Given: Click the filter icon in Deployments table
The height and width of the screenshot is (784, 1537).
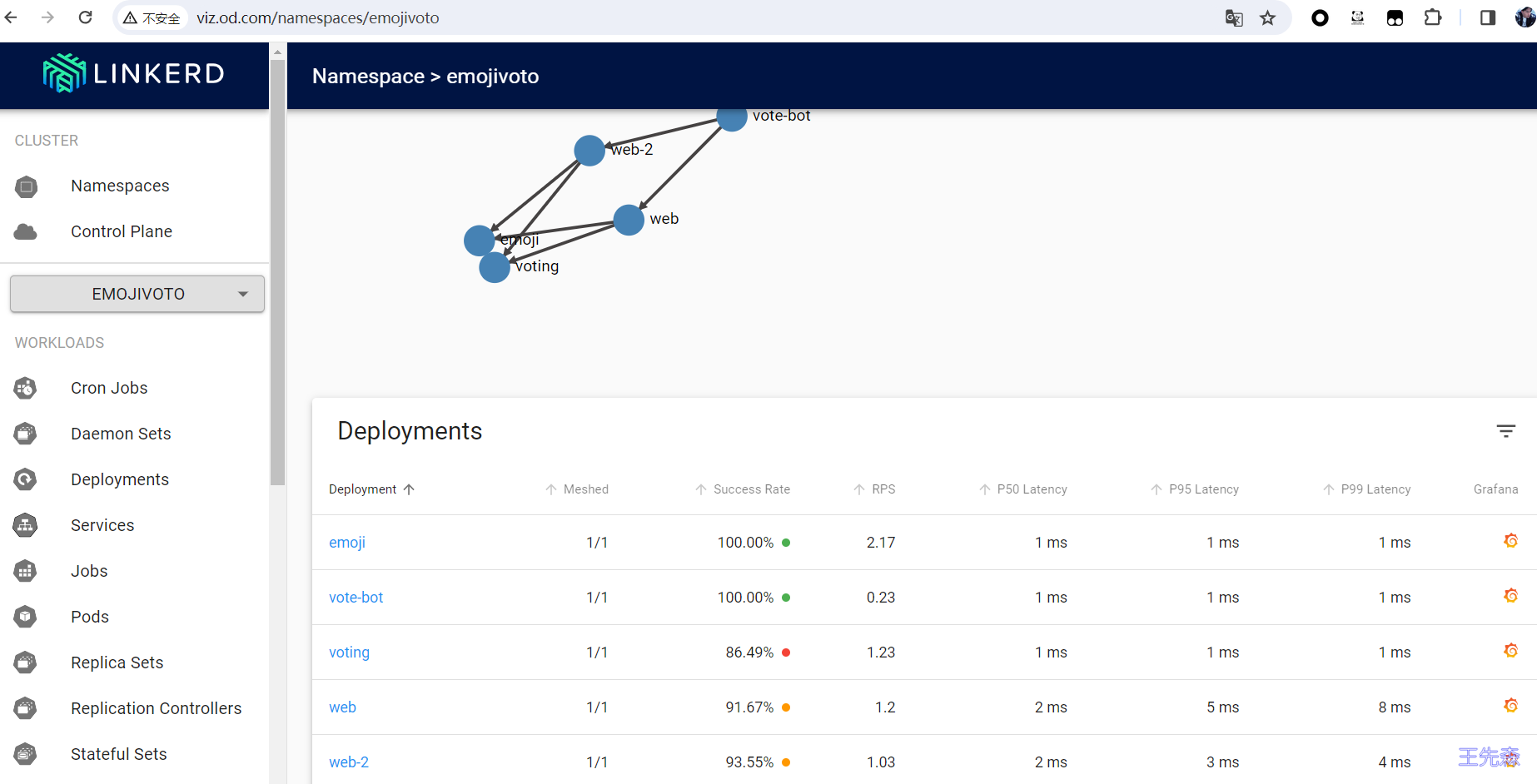Looking at the screenshot, I should 1505,431.
